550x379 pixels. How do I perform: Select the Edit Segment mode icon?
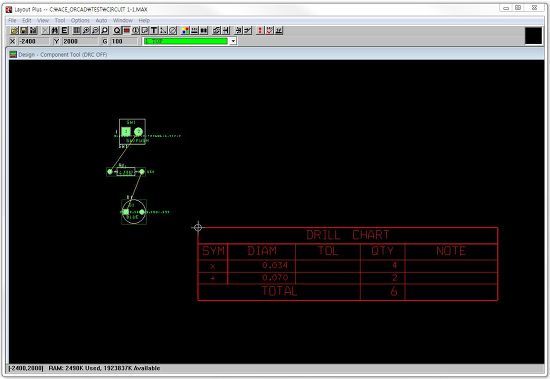click(x=239, y=31)
